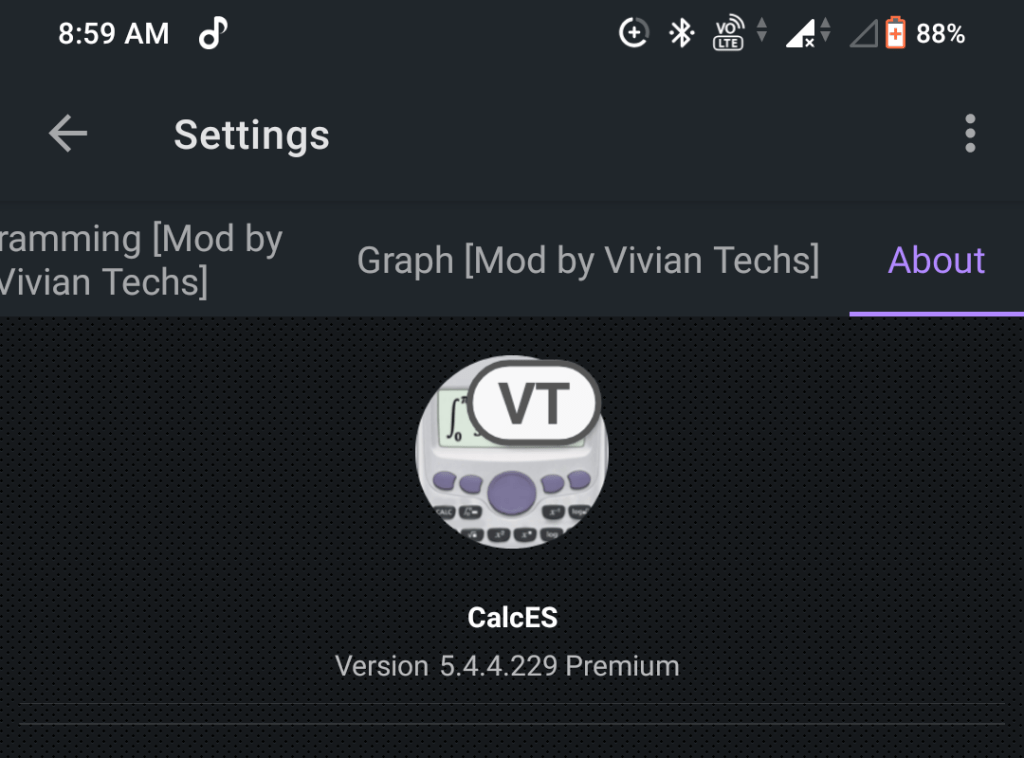Image resolution: width=1024 pixels, height=758 pixels.
Task: Select the About tab
Action: tap(936, 260)
